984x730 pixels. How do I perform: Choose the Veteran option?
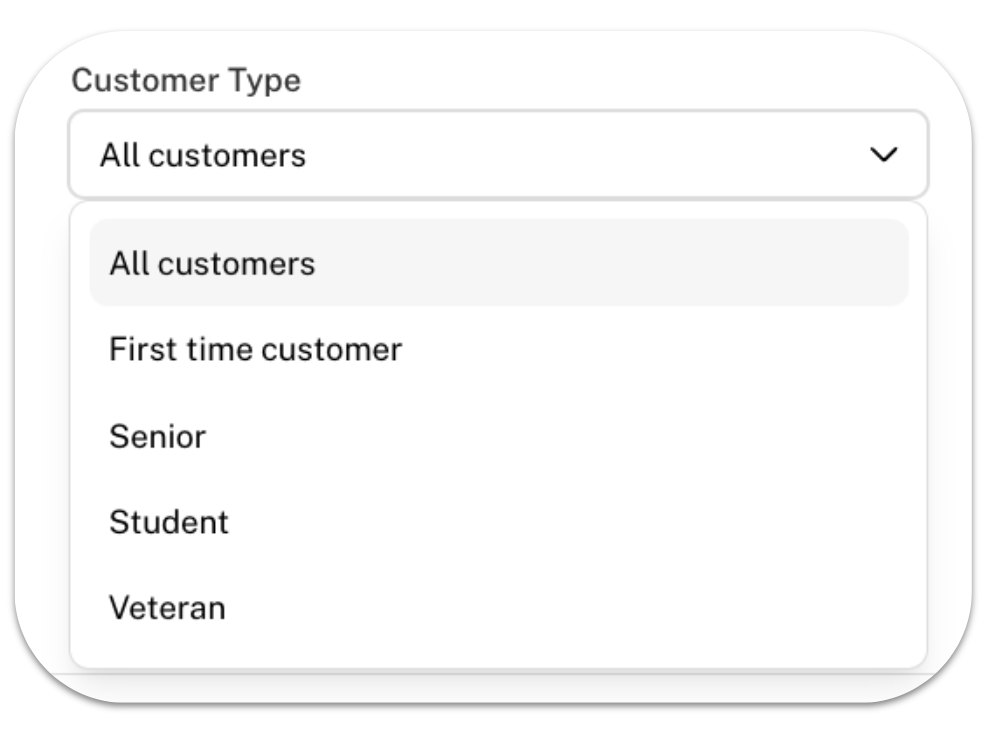[x=499, y=608]
